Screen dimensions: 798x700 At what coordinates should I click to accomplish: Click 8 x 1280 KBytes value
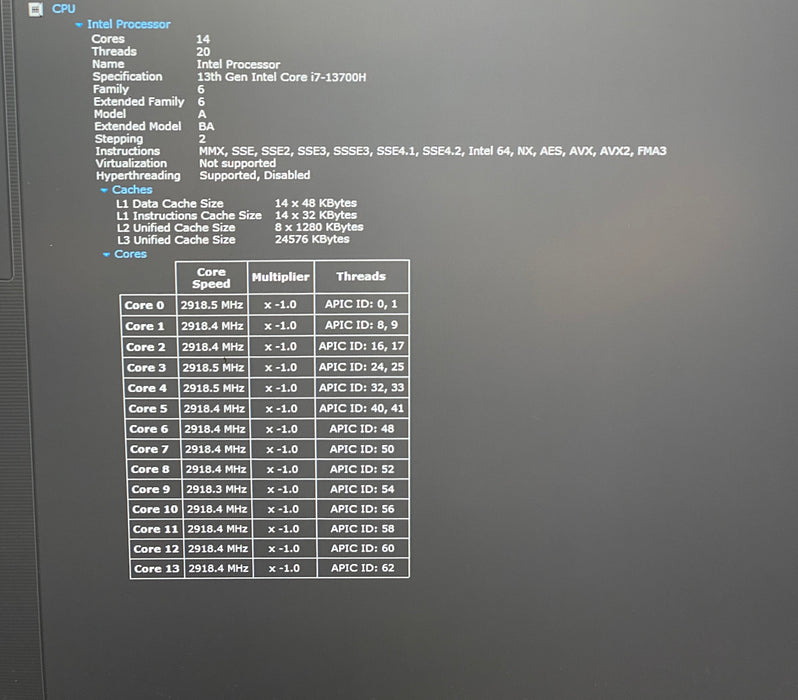[319, 227]
